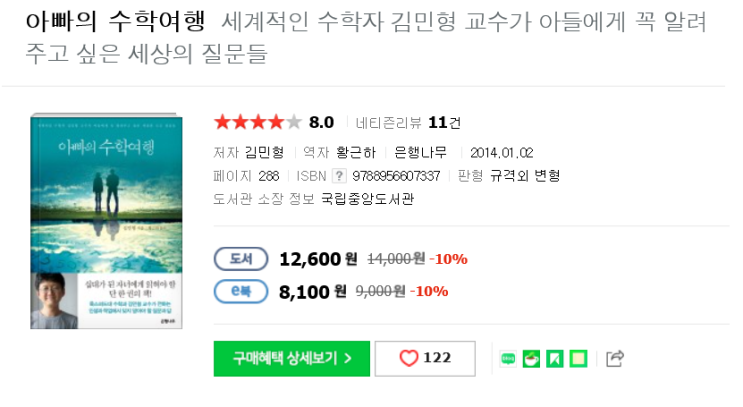This screenshot has height=407, width=743.
Task: Open the share arrow icon
Action: pos(616,359)
